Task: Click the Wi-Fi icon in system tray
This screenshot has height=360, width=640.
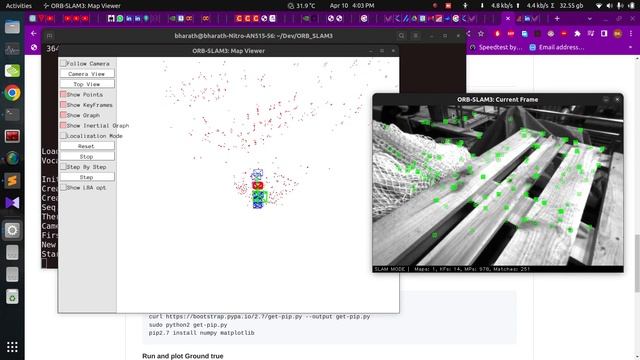Action: coord(599,6)
